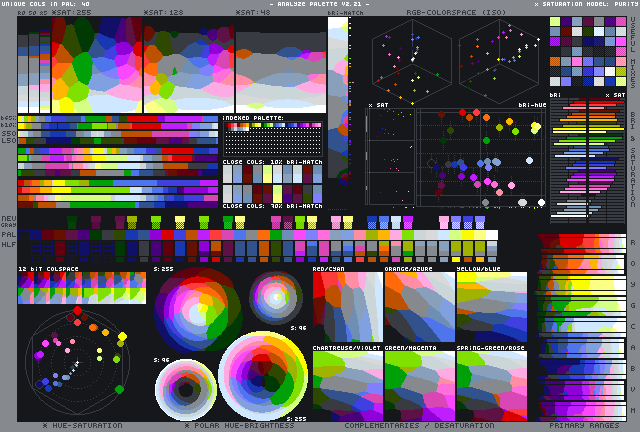Click the Red/Cyan complementary gradient tile
This screenshot has height=432, width=640.
pos(347,307)
